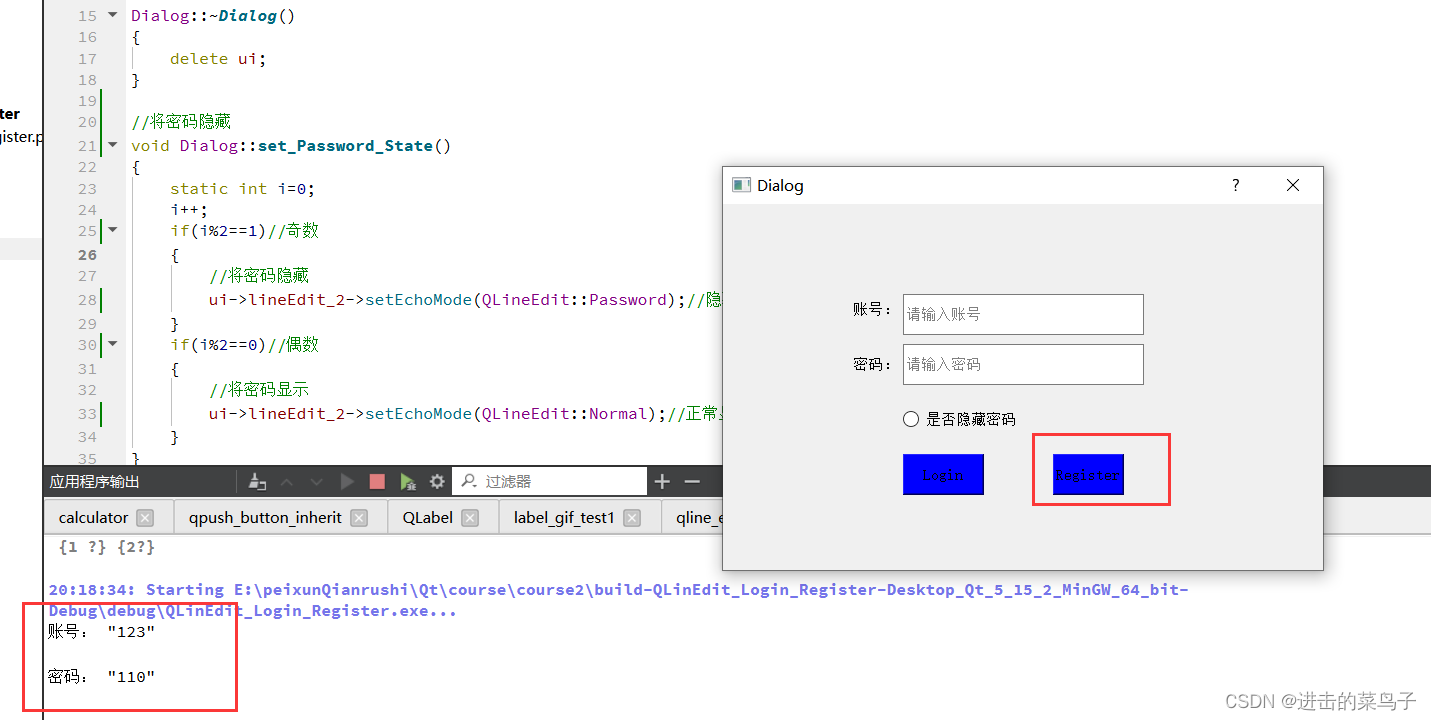Click the green run icon in output toolbar
Viewport: 1431px width, 720px height.
(x=408, y=481)
